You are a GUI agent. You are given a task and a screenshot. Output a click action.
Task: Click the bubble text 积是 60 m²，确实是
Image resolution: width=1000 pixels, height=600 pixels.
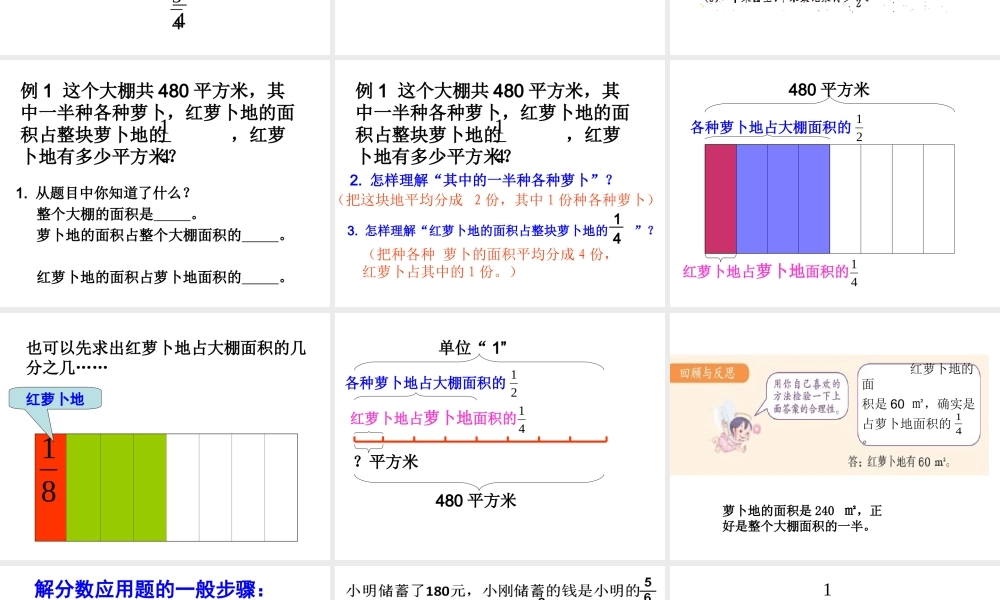point(918,404)
